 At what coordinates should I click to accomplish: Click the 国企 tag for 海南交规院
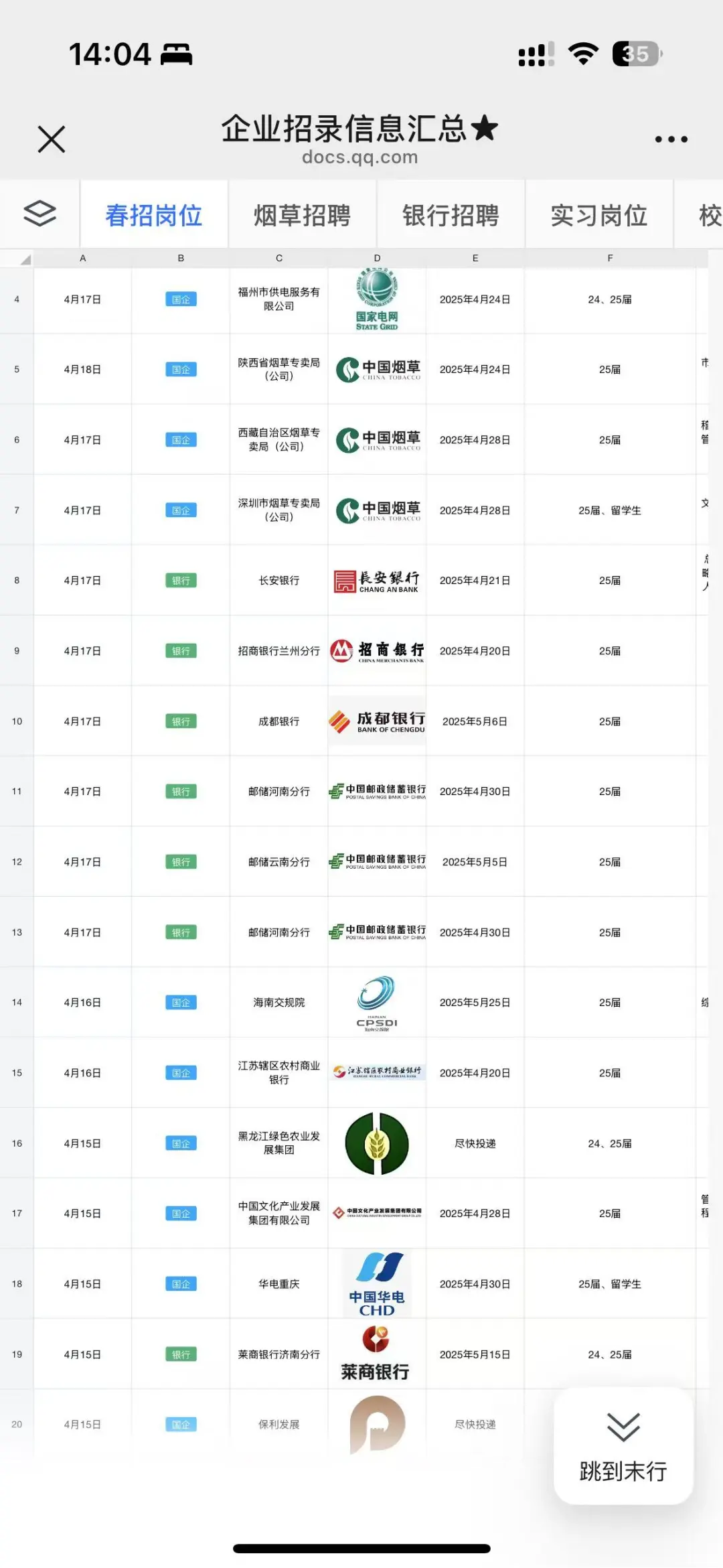181,1003
